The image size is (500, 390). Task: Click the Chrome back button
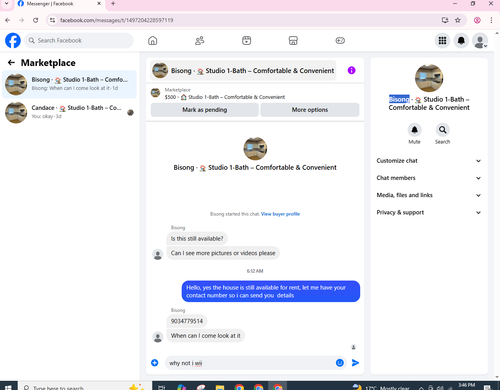click(7, 20)
